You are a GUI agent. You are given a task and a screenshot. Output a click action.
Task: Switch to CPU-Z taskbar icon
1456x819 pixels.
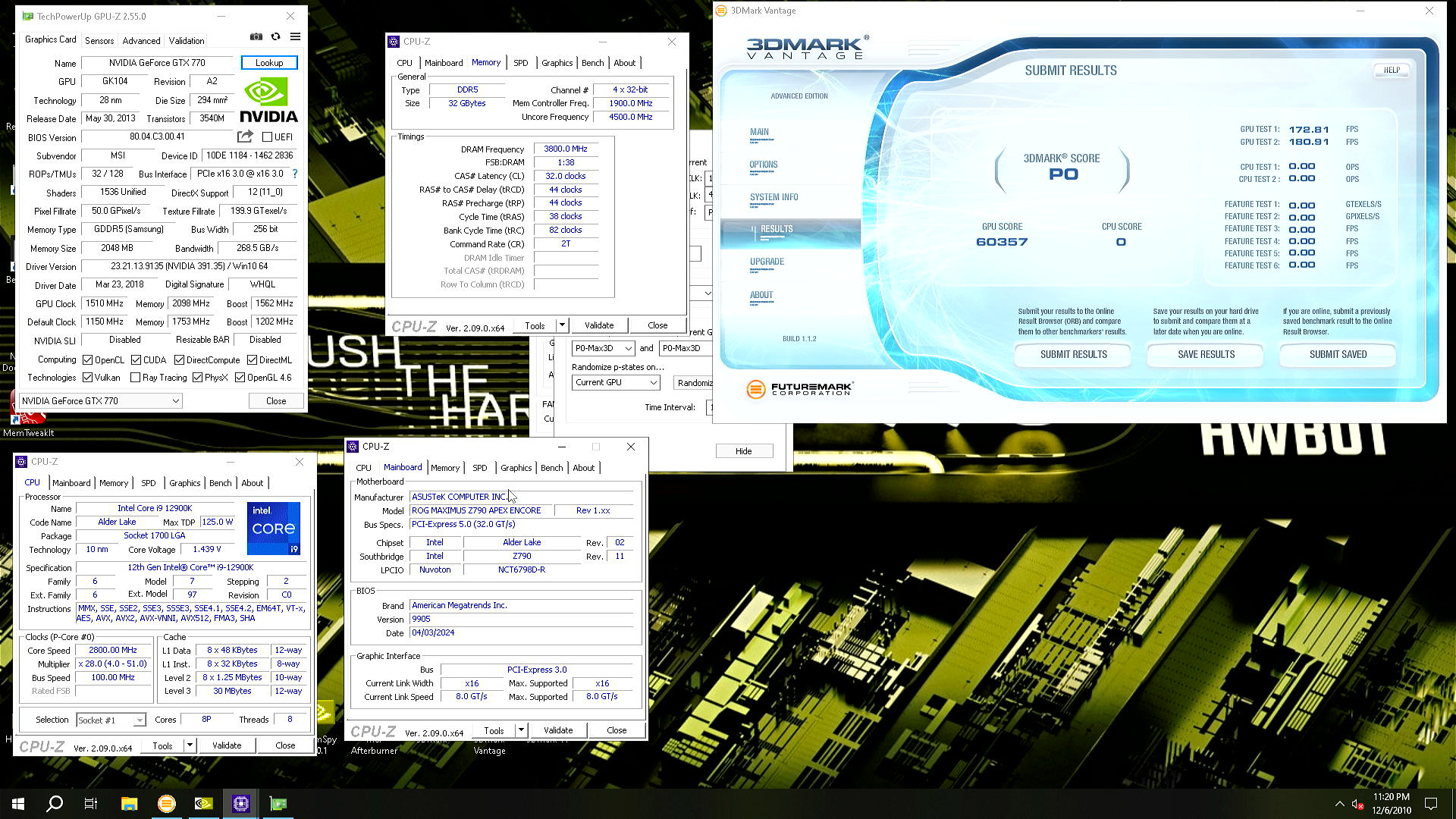241,804
